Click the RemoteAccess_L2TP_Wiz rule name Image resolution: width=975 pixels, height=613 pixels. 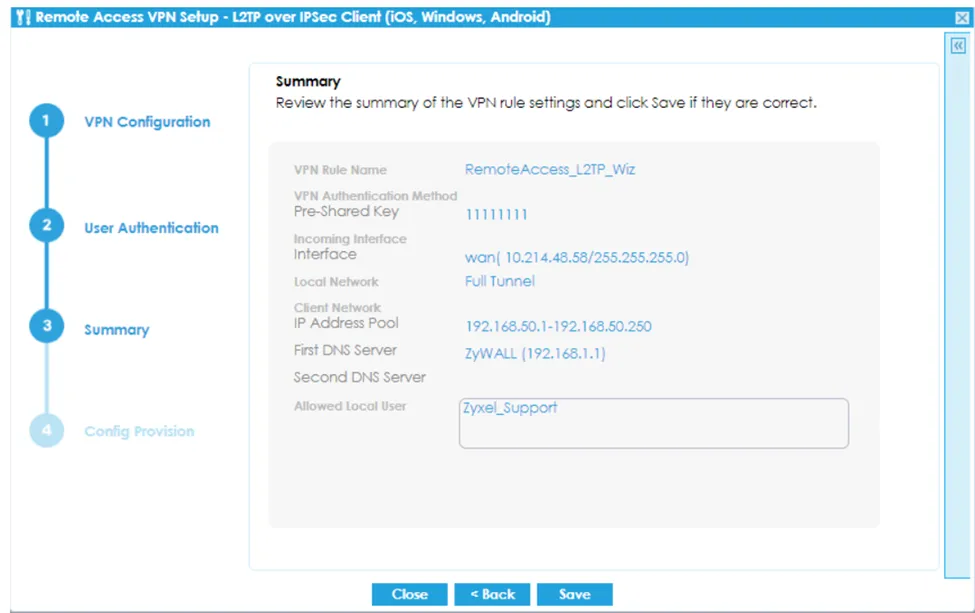pos(550,170)
